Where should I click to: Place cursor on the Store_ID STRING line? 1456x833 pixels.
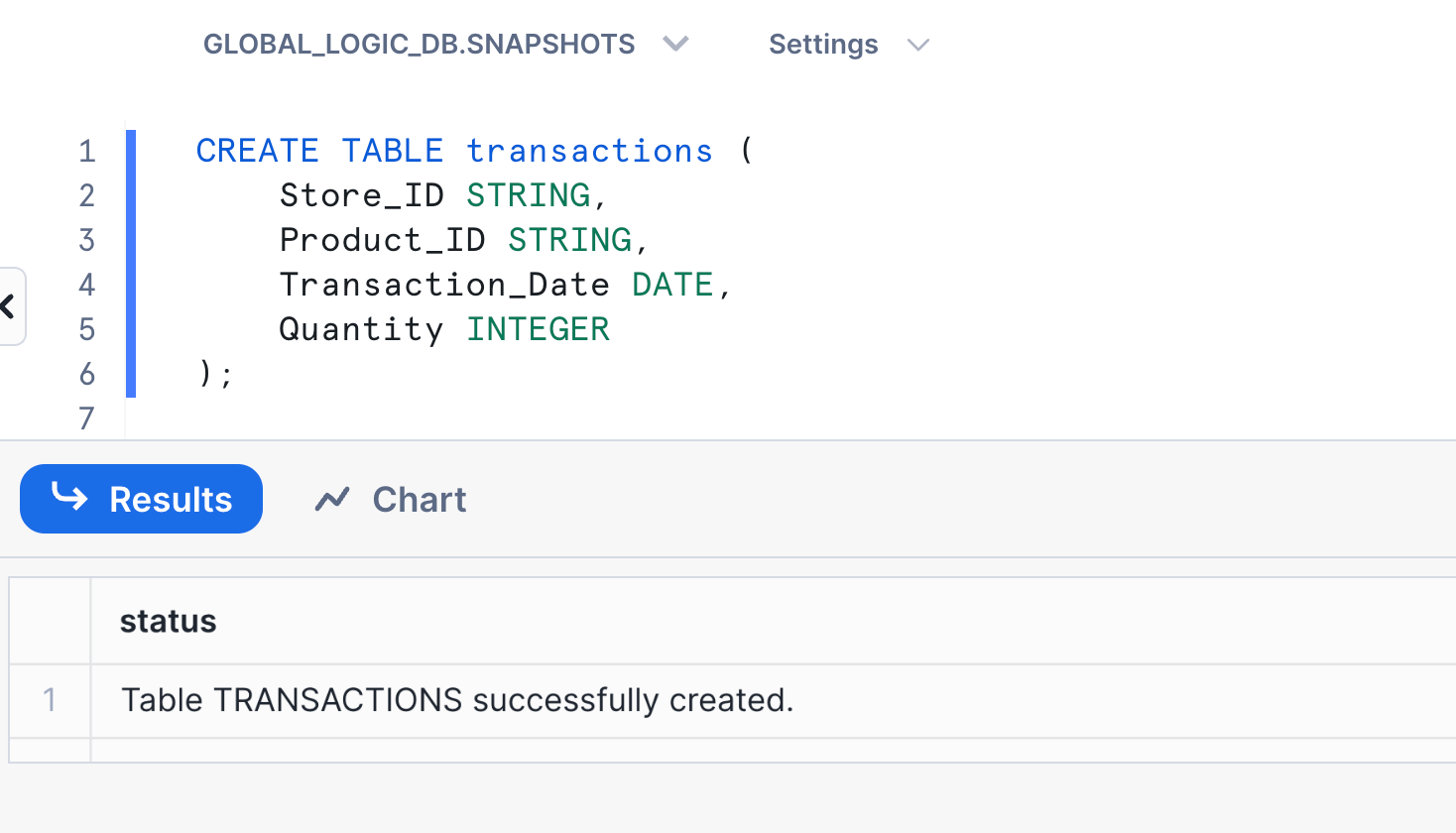pos(443,195)
